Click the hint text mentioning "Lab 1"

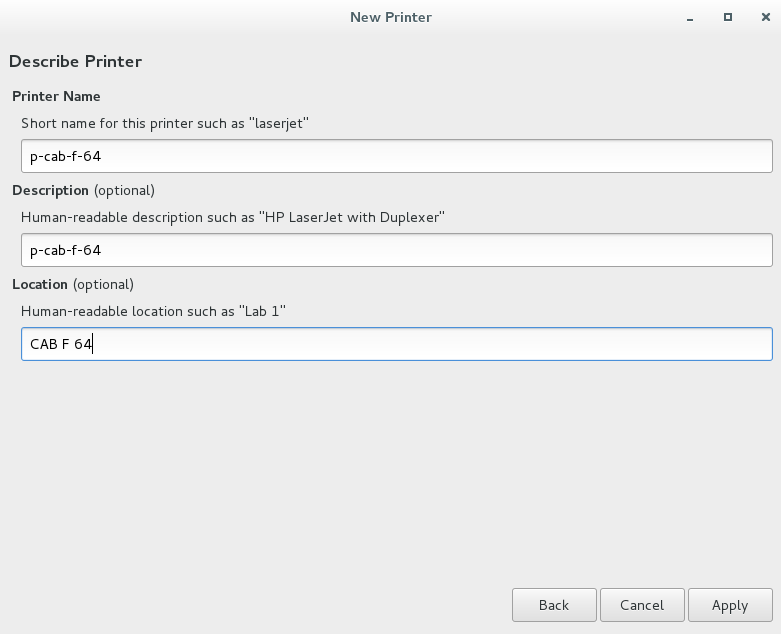click(153, 311)
